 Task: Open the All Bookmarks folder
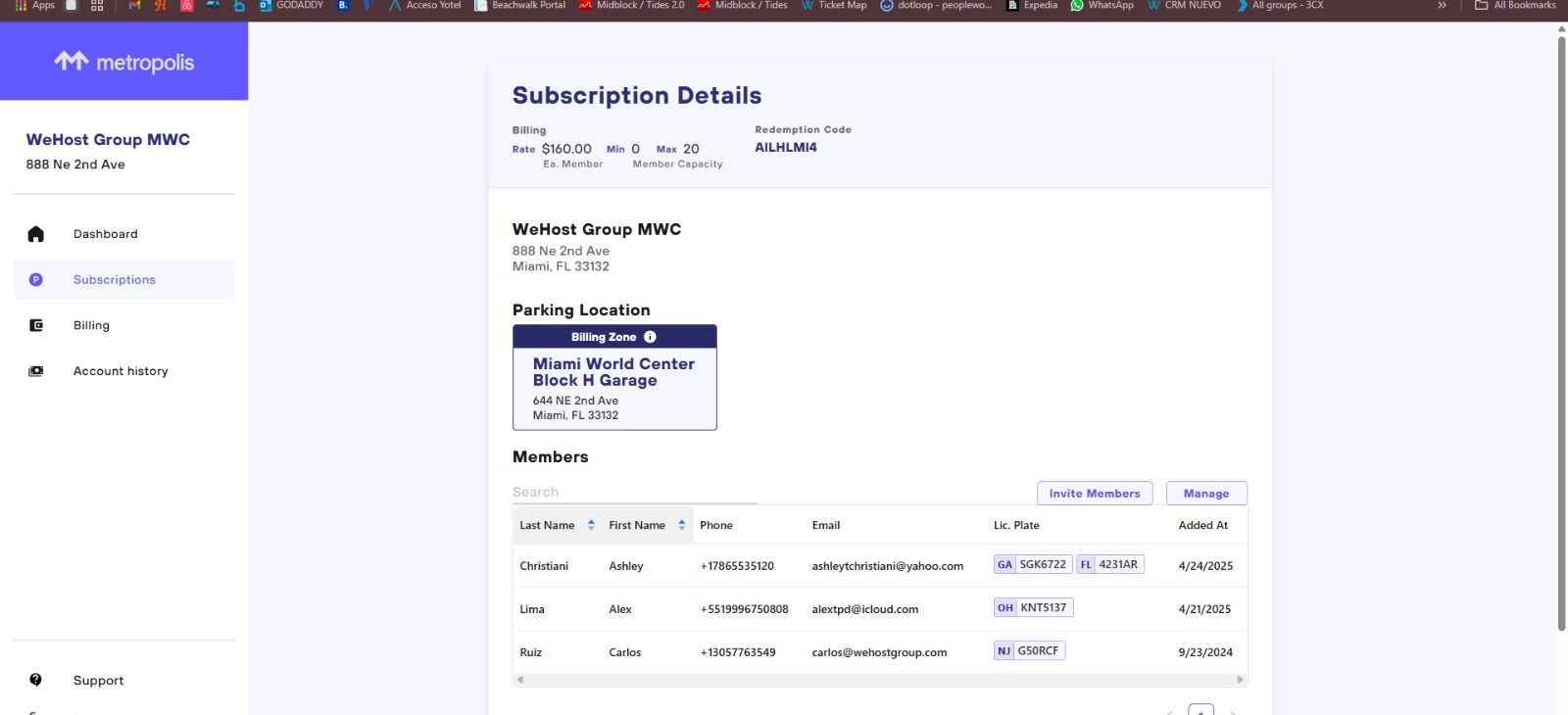pyautogui.click(x=1515, y=5)
